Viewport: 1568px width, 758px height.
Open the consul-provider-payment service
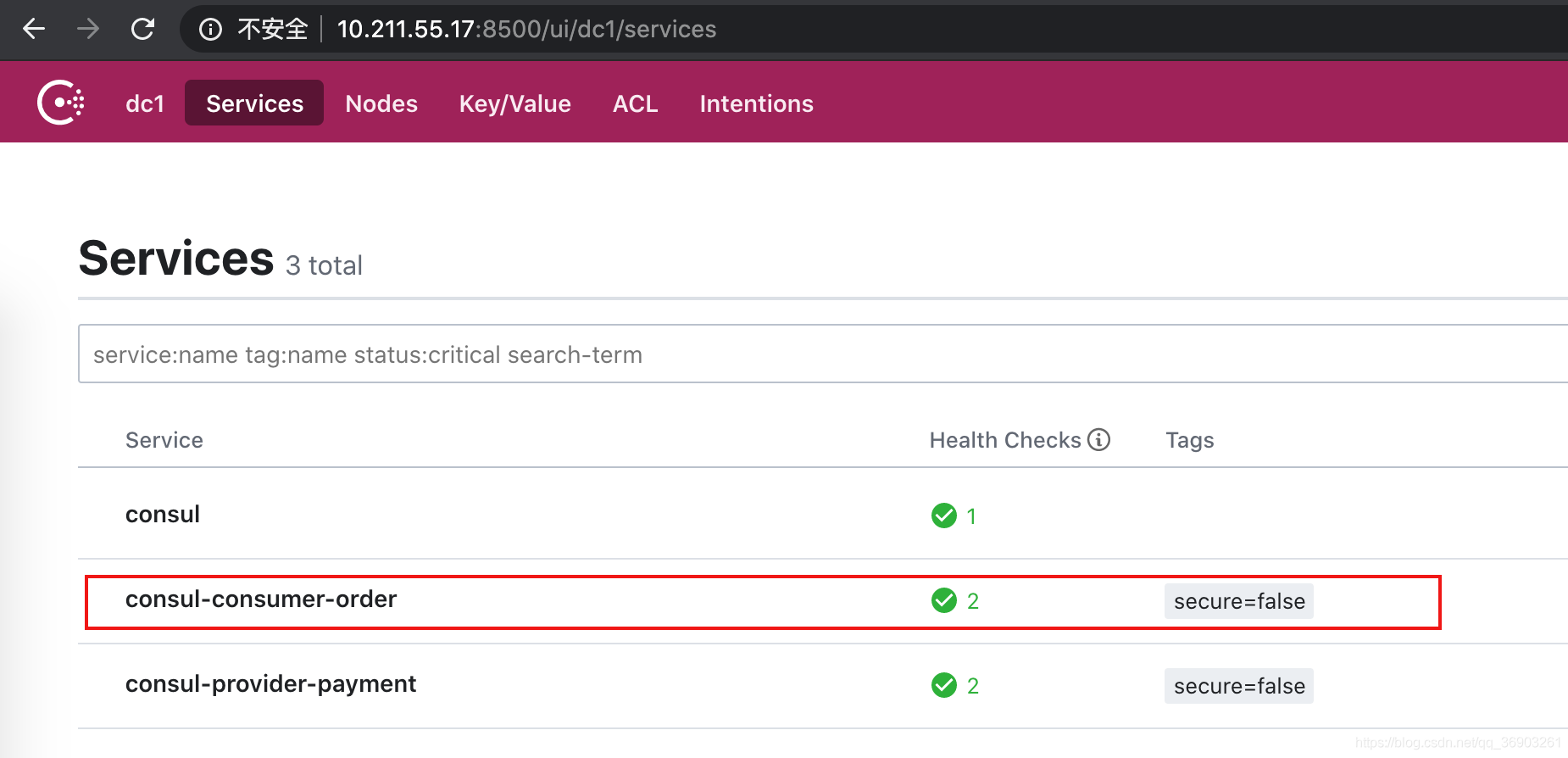pos(270,684)
